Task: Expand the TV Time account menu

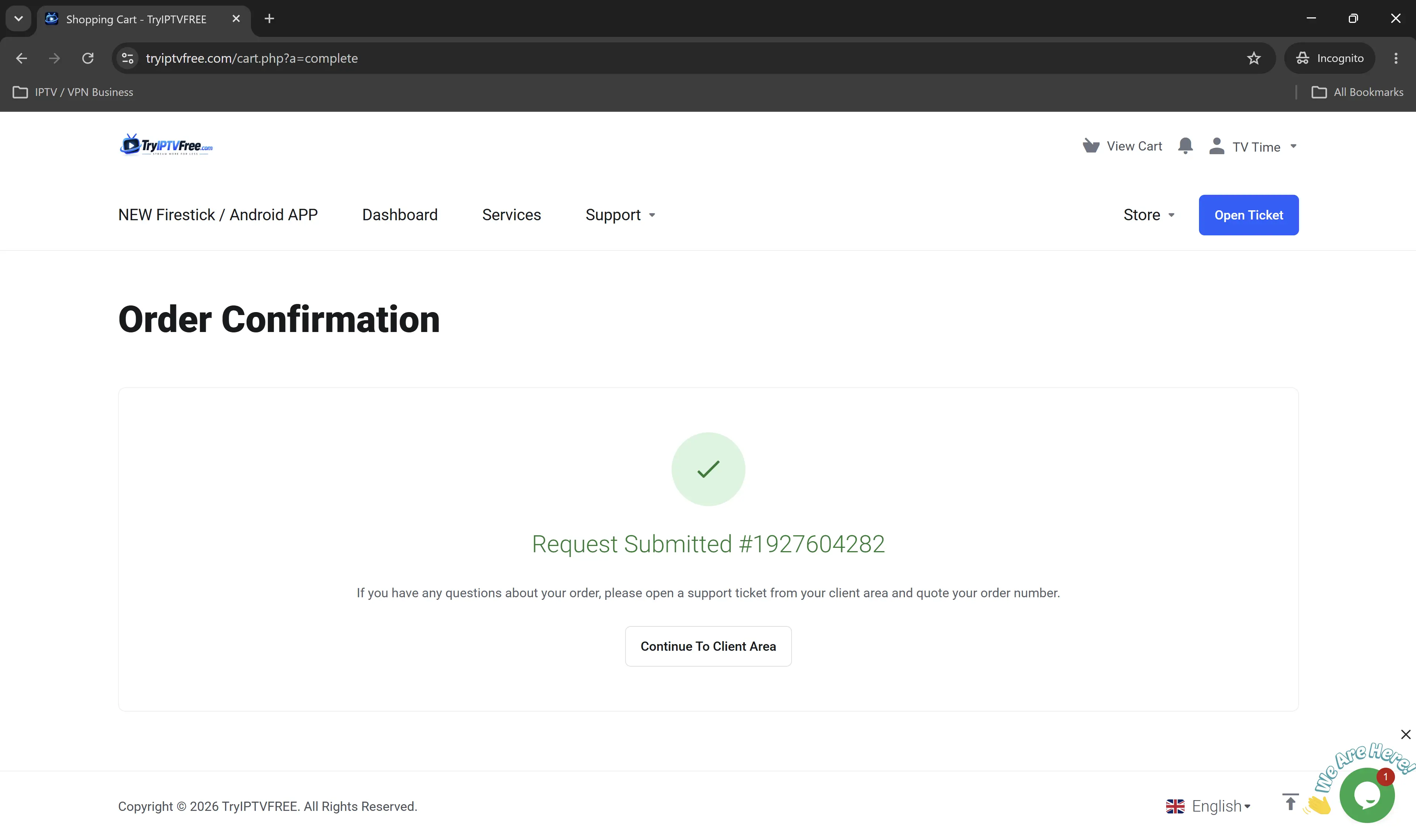Action: 1253,146
